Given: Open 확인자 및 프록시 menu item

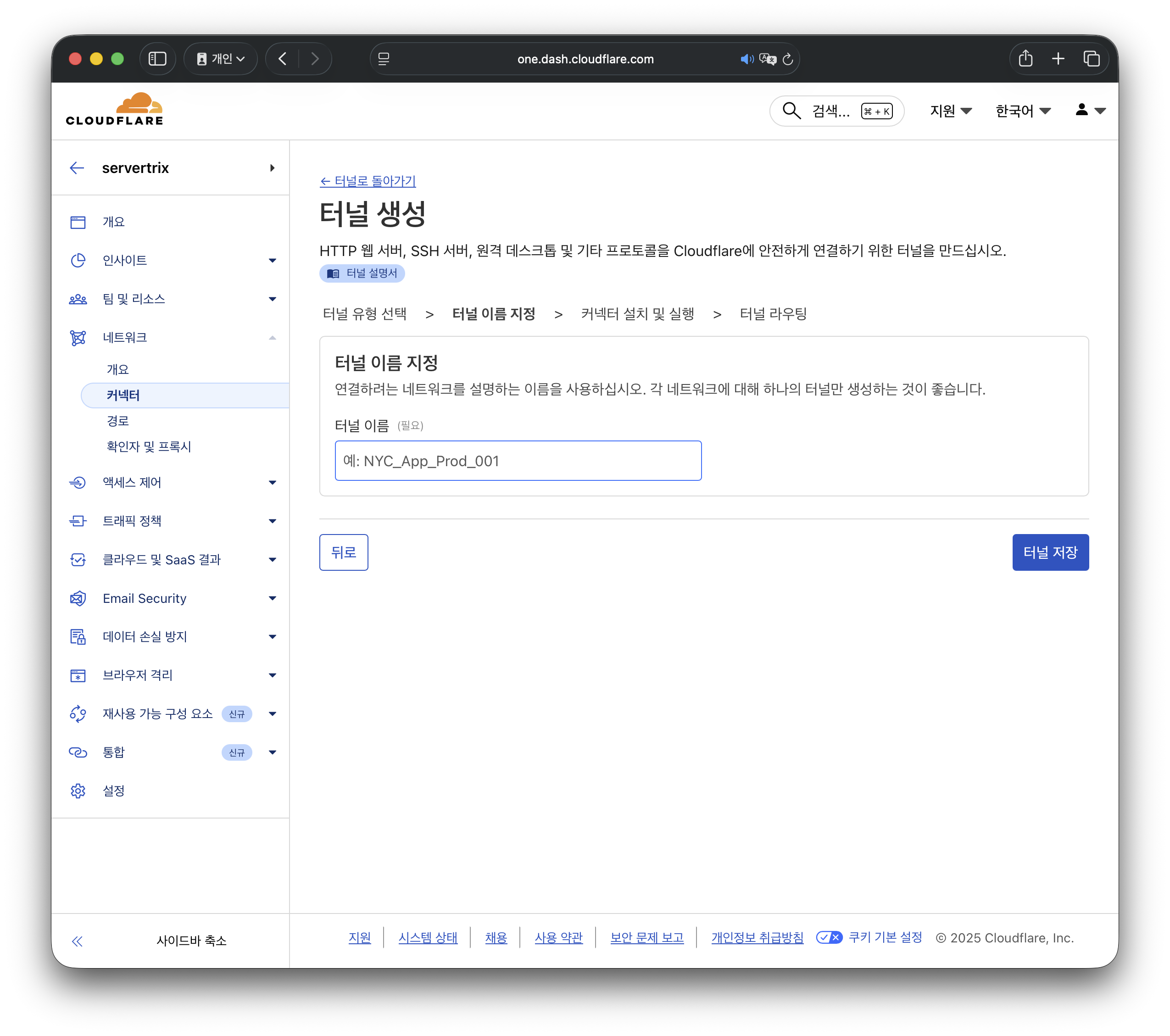Looking at the screenshot, I should tap(149, 446).
